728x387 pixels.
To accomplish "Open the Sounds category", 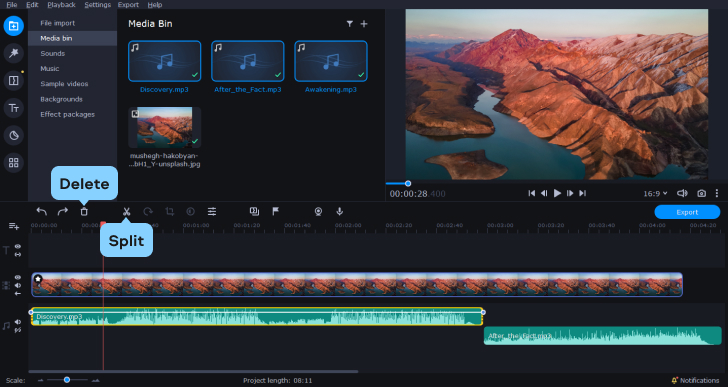I will [x=72, y=54].
